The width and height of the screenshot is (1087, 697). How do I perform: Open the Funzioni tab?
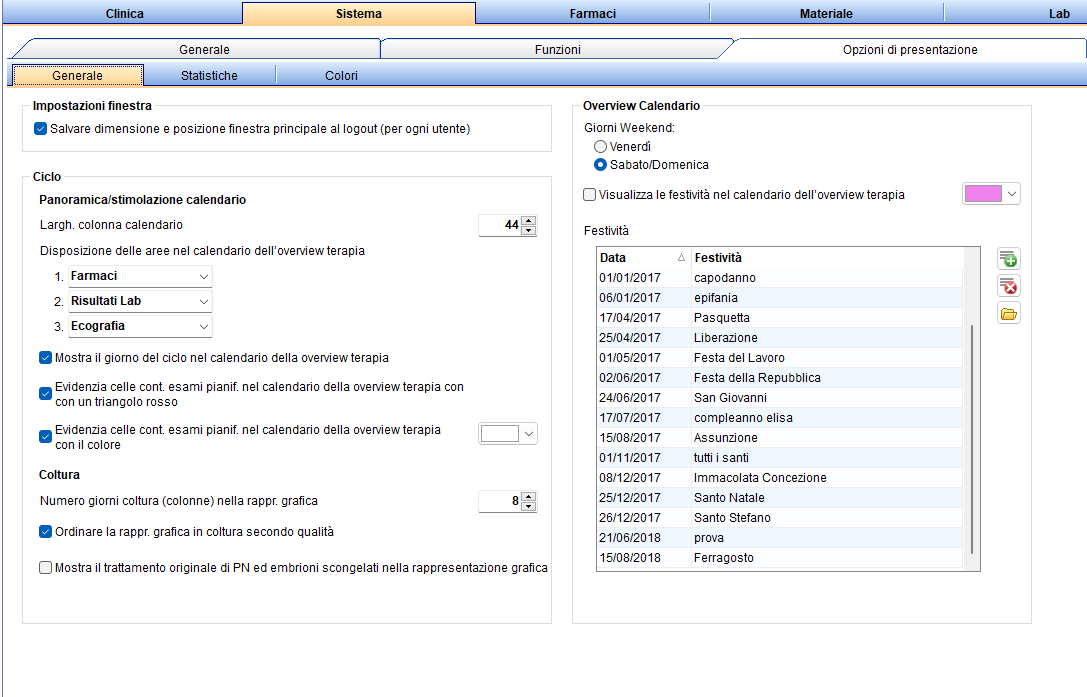click(557, 49)
